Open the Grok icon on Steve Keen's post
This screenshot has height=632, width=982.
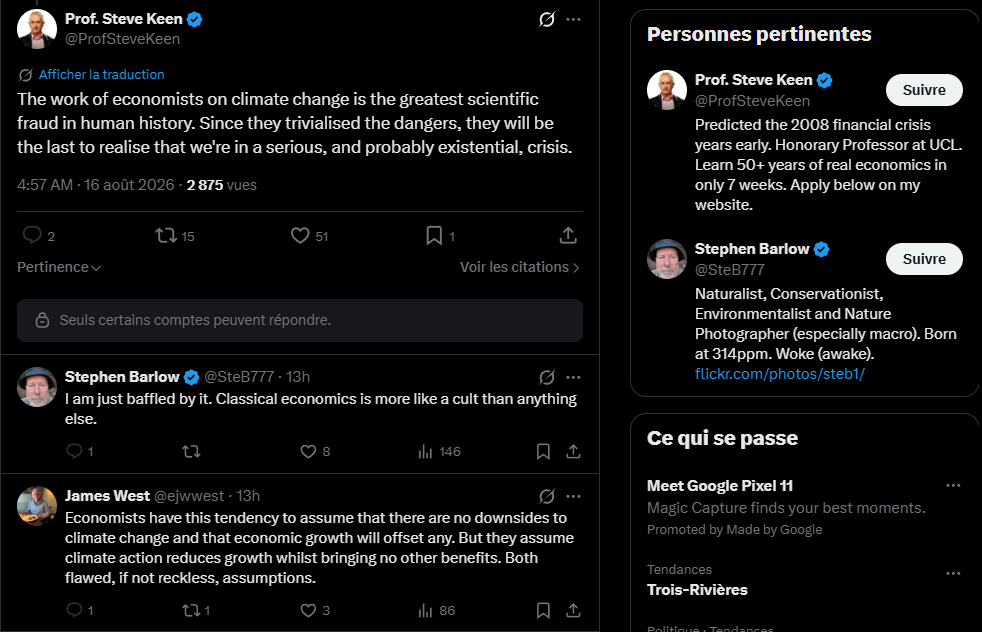[x=547, y=19]
